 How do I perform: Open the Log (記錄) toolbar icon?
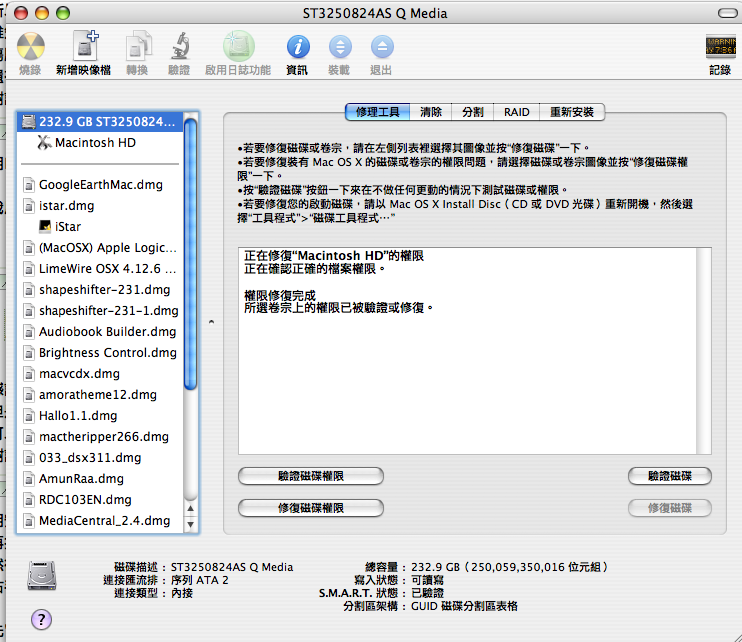(720, 46)
